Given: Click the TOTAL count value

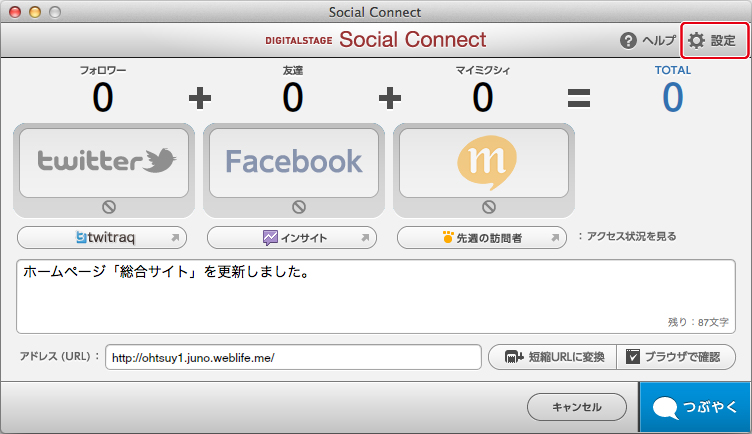Looking at the screenshot, I should point(672,97).
